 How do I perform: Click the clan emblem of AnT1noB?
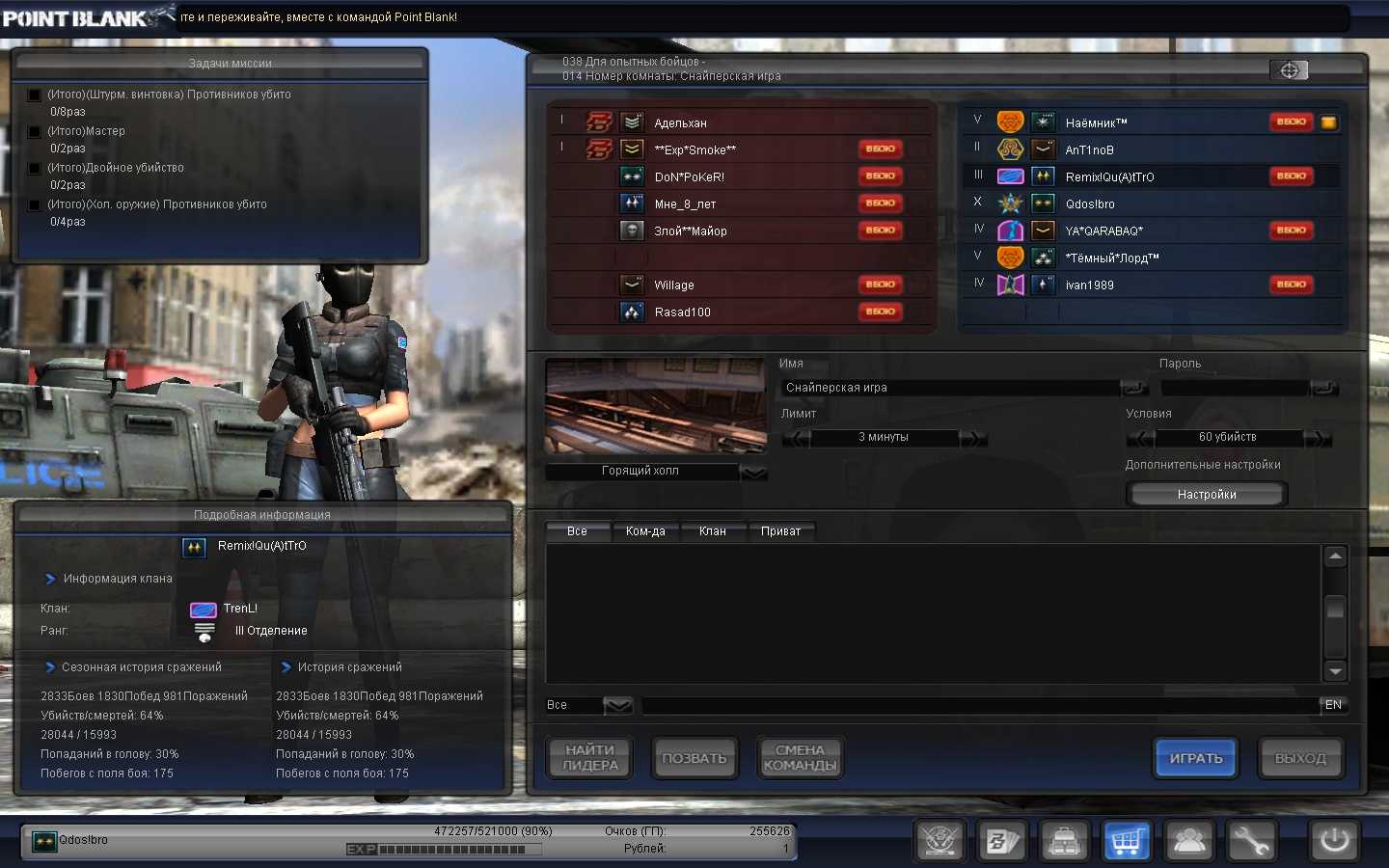click(1010, 149)
